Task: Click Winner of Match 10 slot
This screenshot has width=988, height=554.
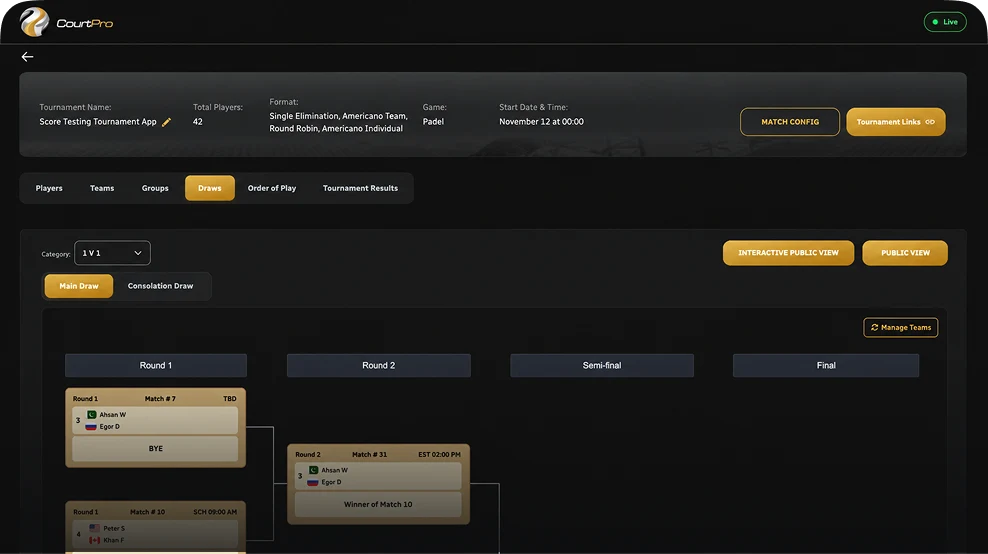Action: tap(378, 504)
